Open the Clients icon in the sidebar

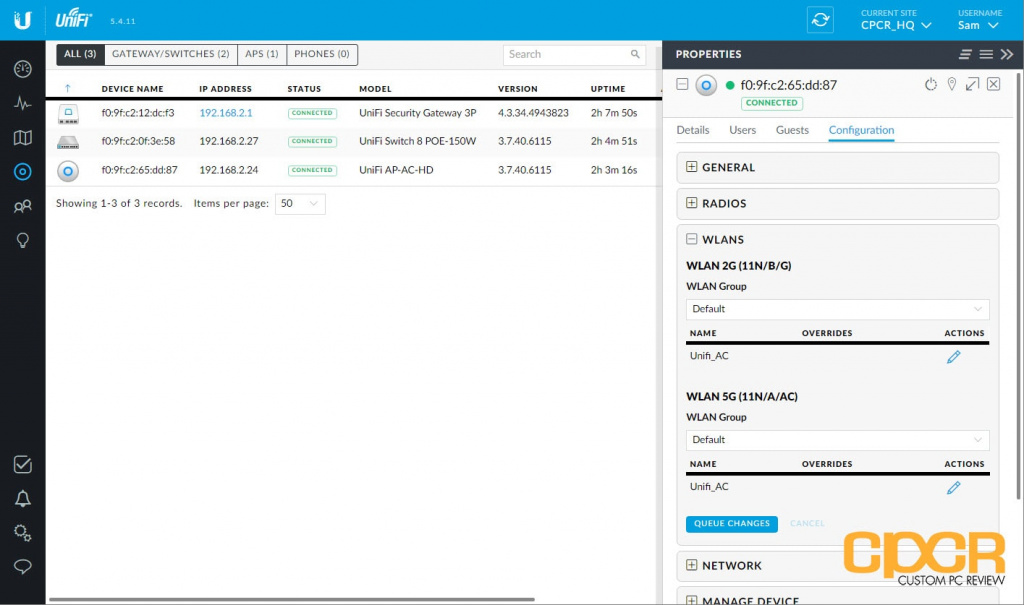22,207
